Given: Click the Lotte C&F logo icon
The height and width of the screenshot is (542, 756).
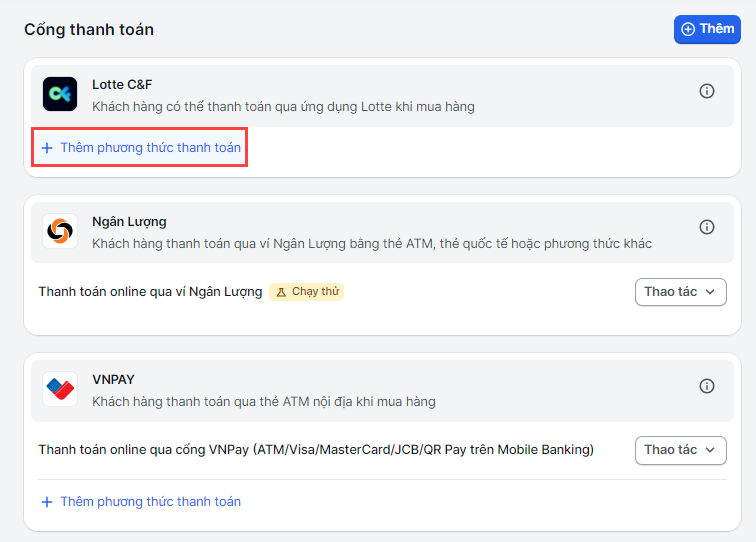Looking at the screenshot, I should pos(60,94).
